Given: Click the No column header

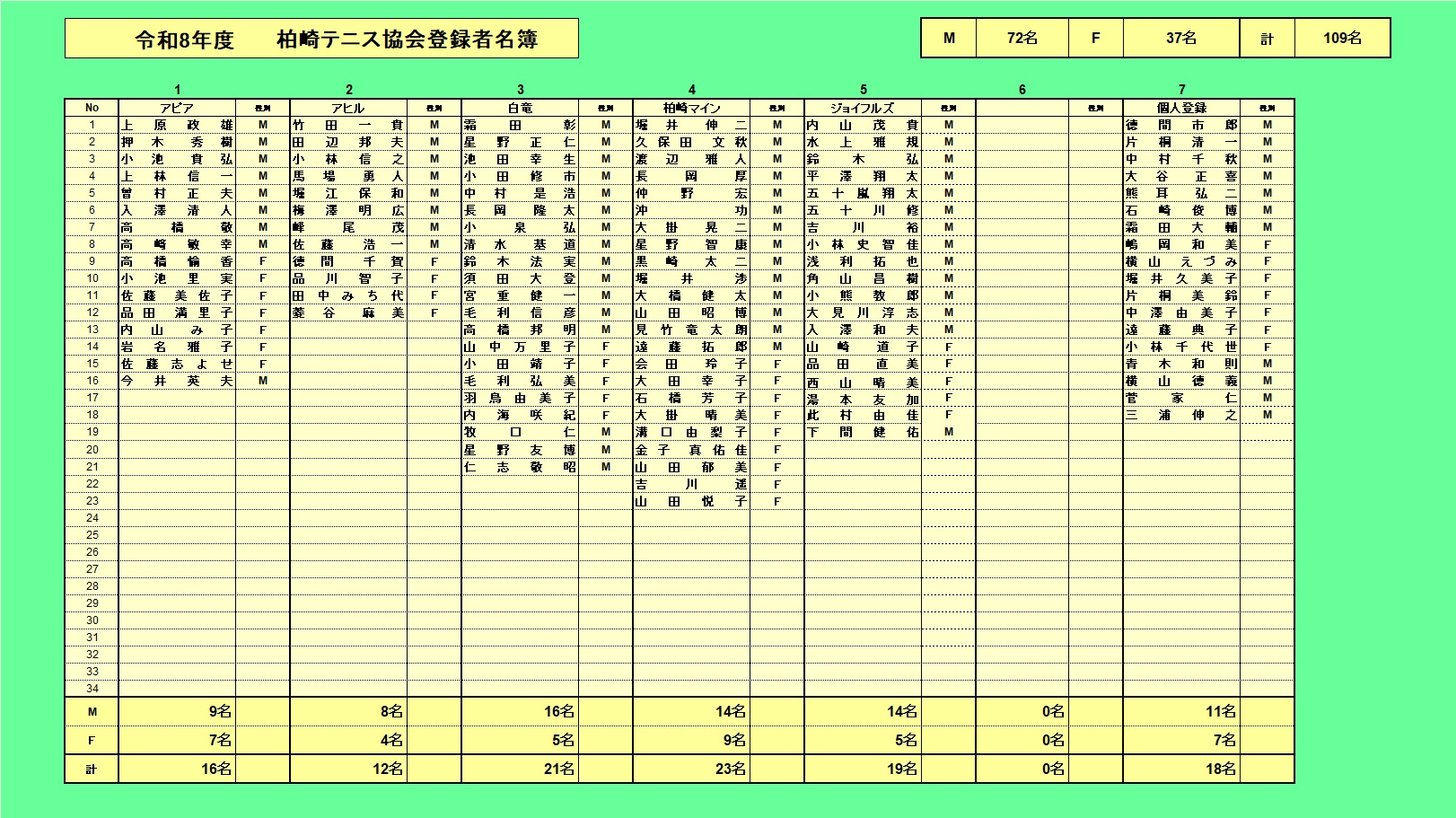Looking at the screenshot, I should [x=92, y=108].
